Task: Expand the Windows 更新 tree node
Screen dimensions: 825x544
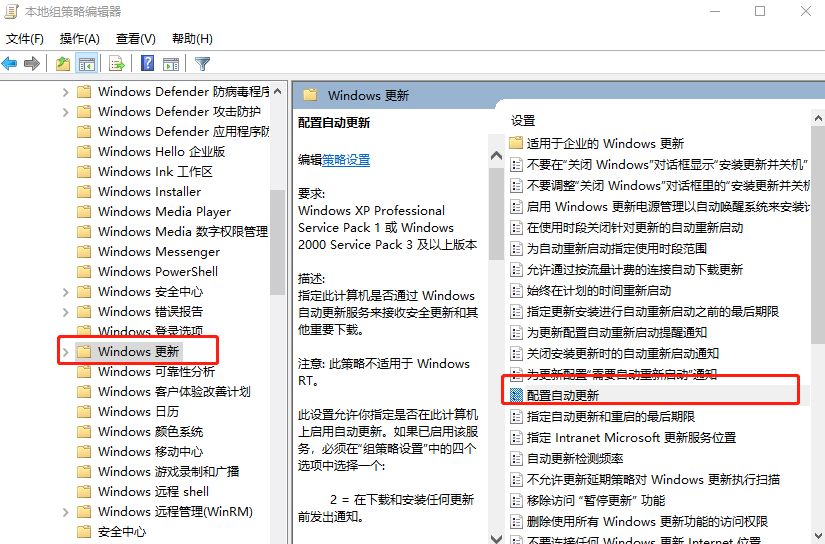Action: click(x=66, y=352)
